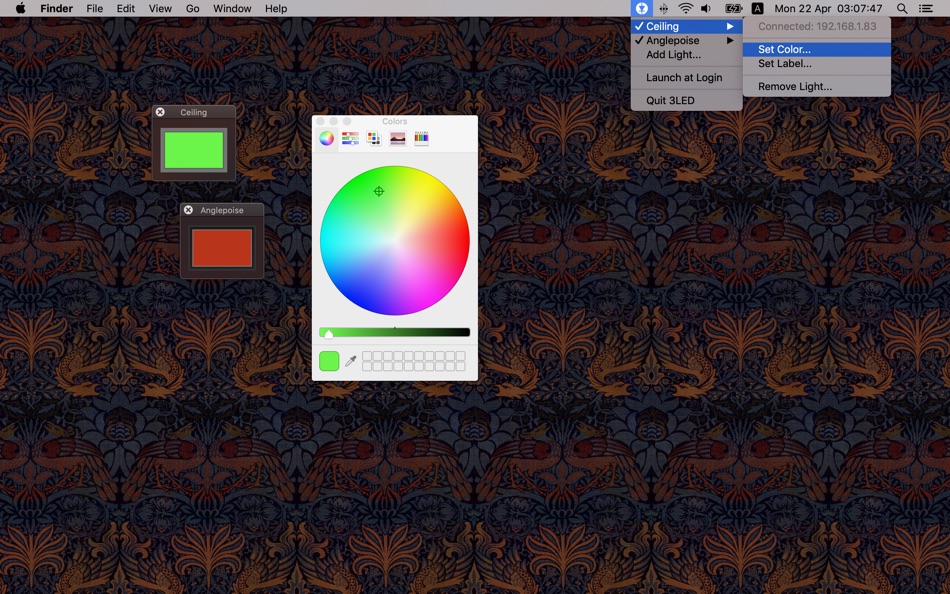
Task: Switch to color palettes picker tab
Action: click(x=374, y=139)
